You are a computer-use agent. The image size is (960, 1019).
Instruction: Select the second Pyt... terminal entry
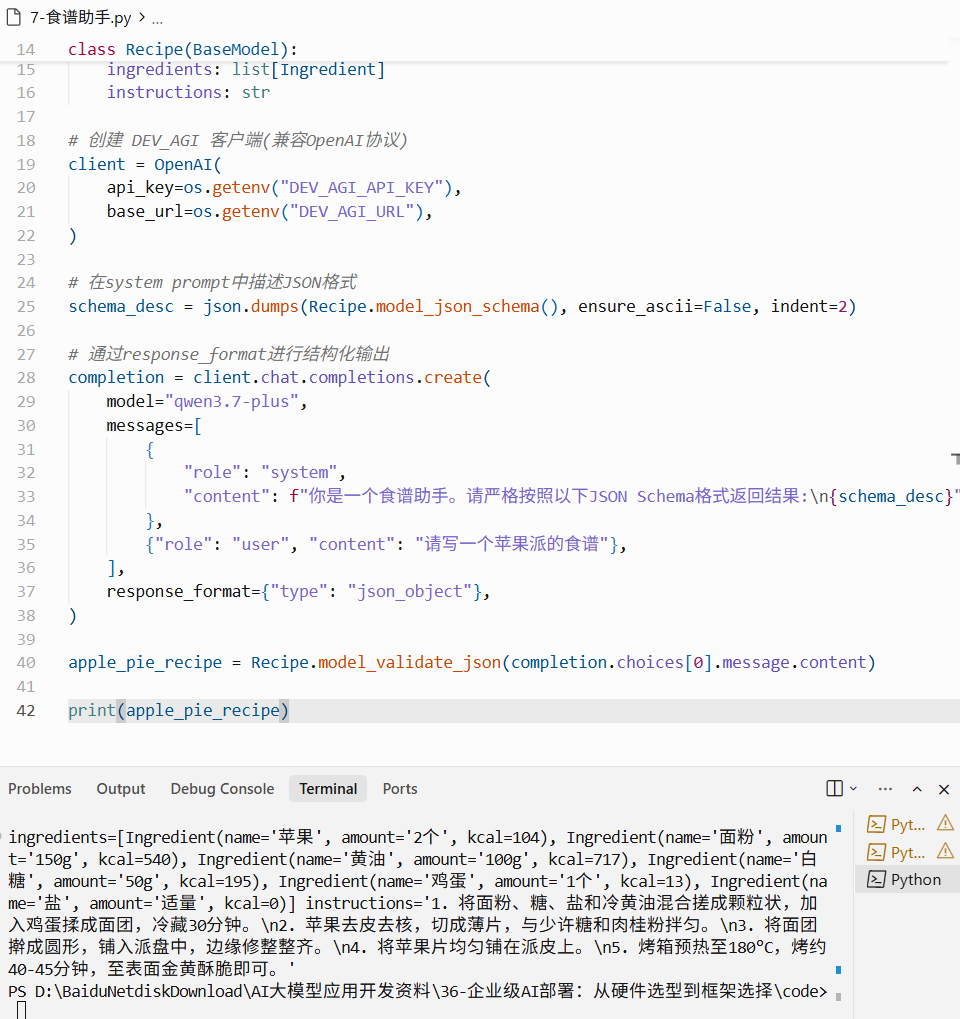[x=907, y=852]
